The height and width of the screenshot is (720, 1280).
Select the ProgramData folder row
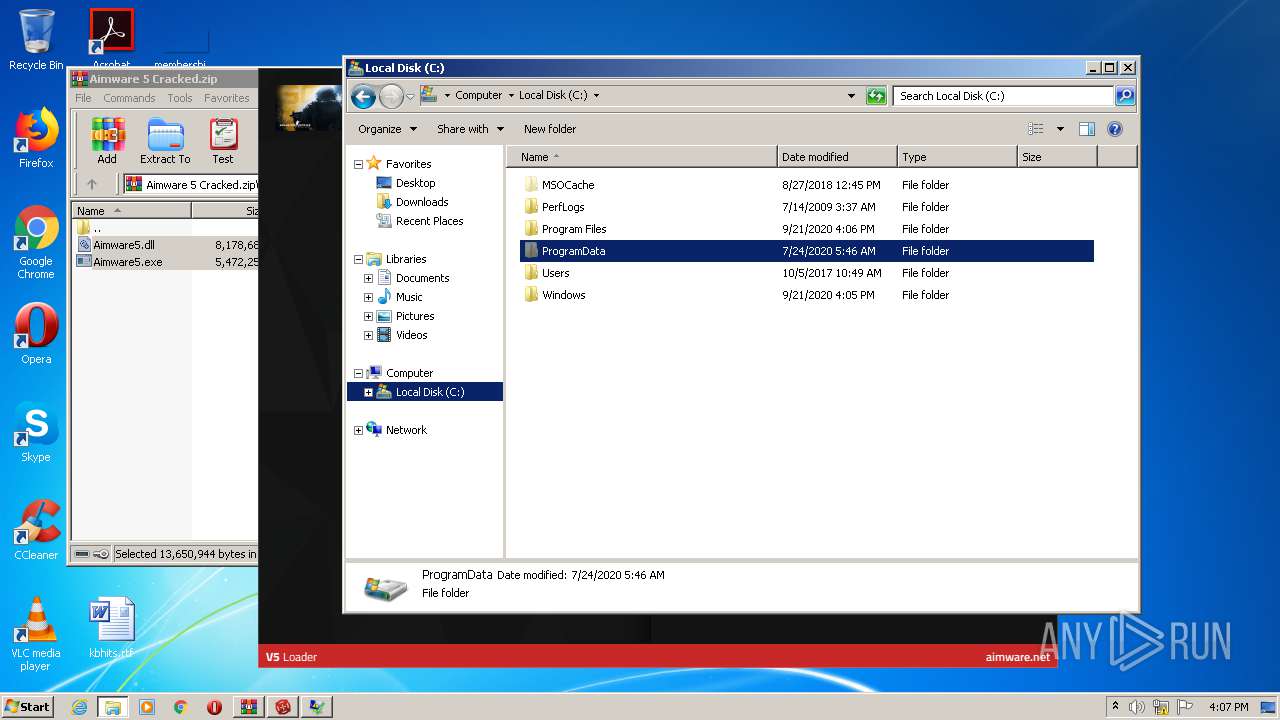(807, 251)
